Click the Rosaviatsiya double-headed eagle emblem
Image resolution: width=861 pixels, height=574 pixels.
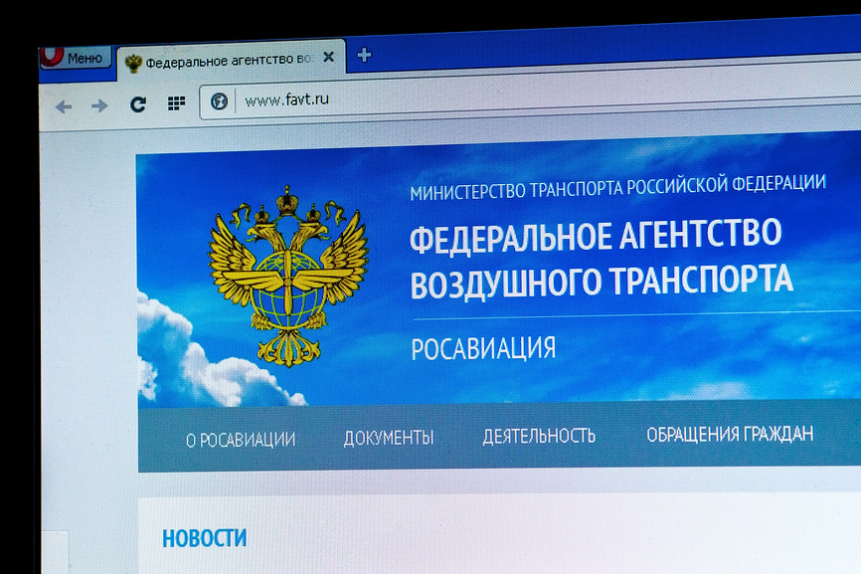287,277
